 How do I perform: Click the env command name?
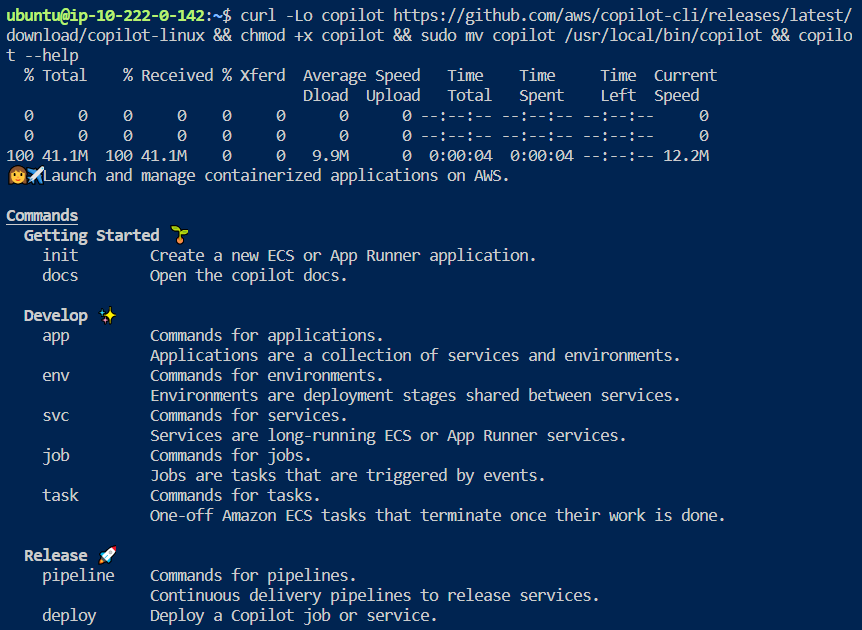tap(56, 375)
